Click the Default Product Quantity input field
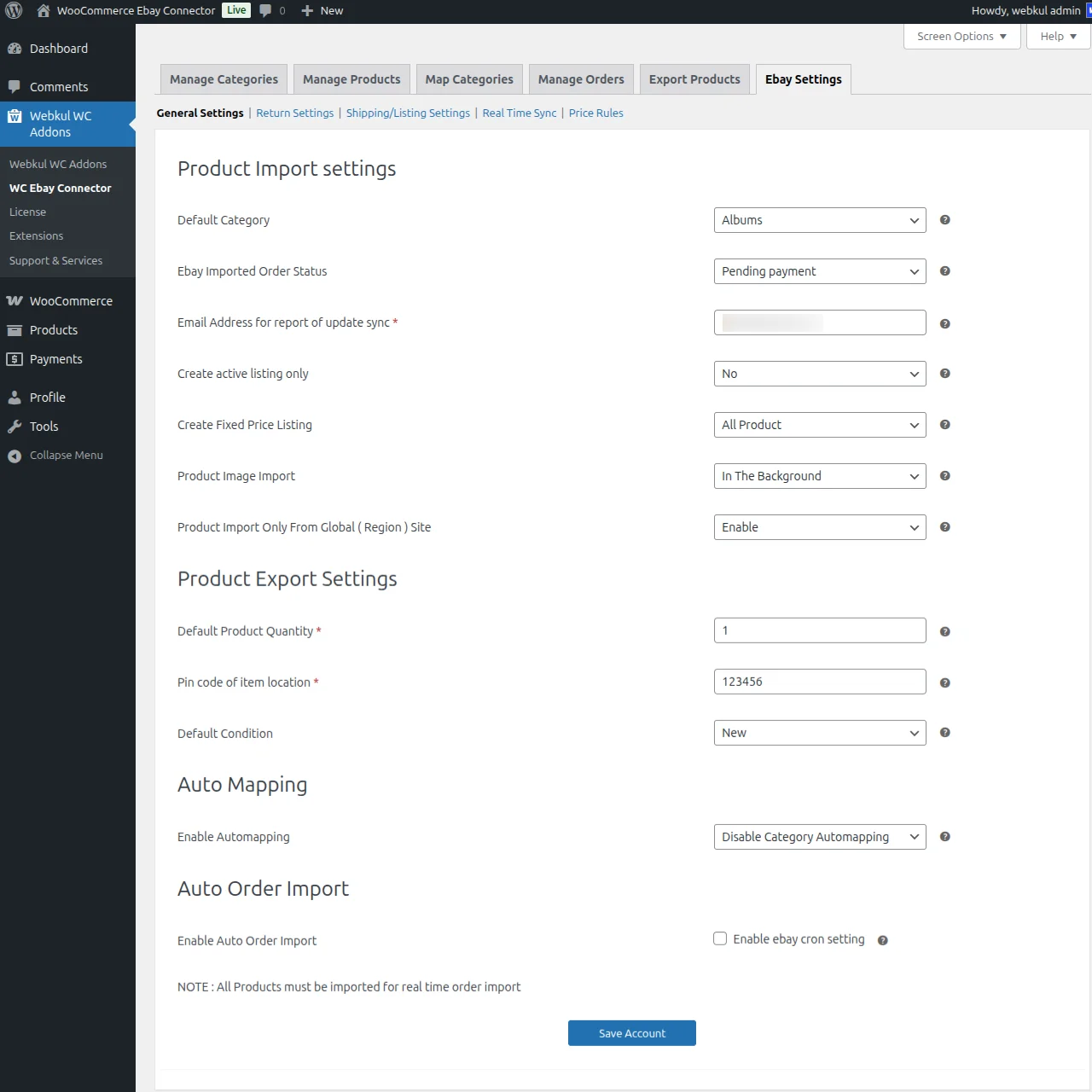 [x=820, y=630]
